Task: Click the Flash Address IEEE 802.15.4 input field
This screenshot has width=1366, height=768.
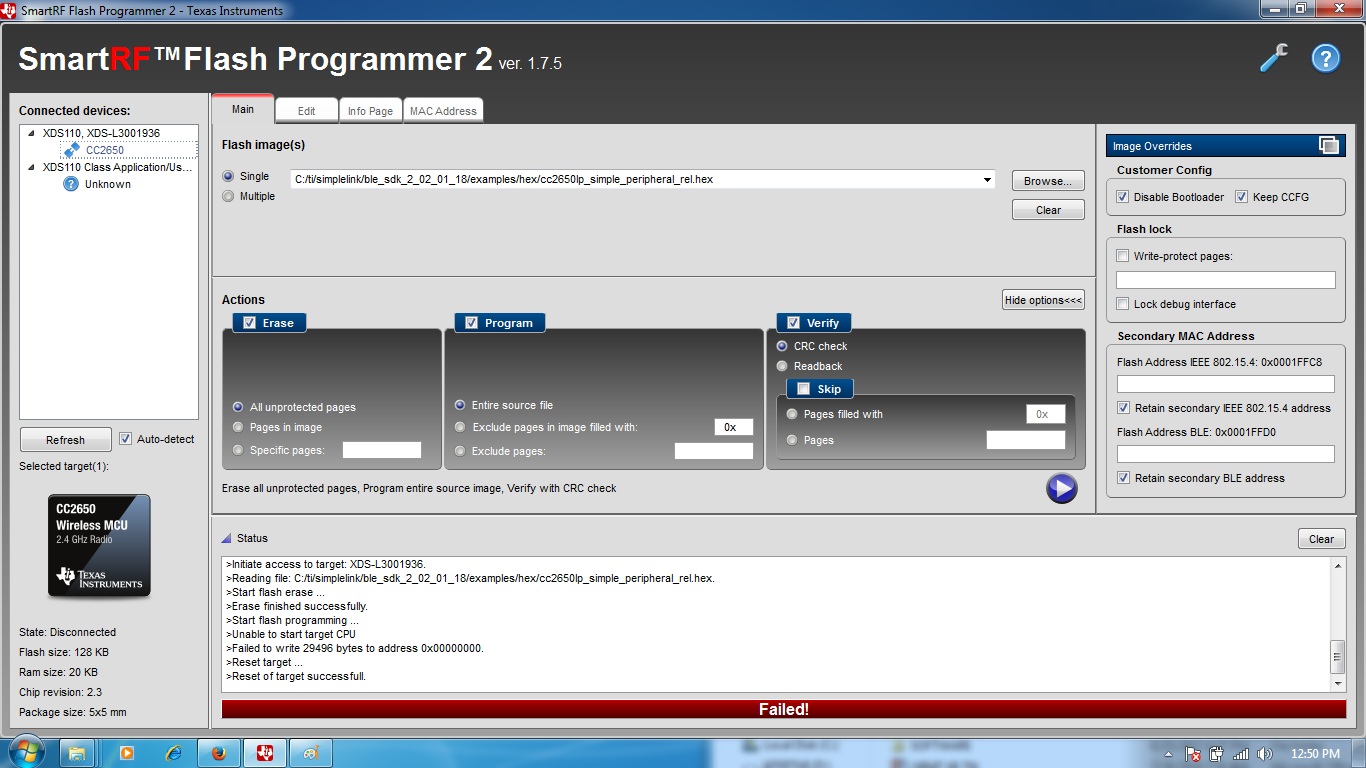Action: (x=1226, y=384)
